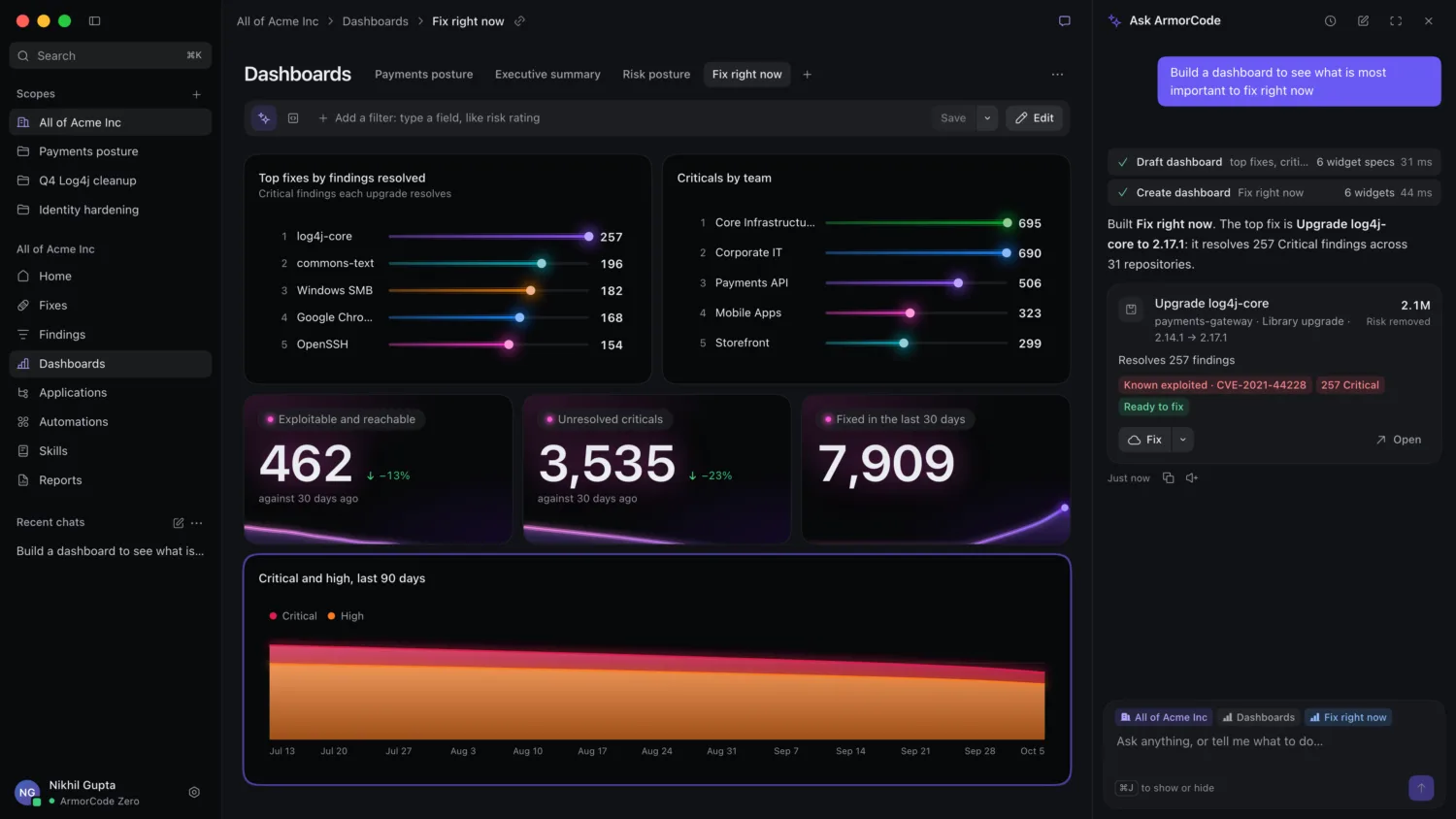Toggle the sidebar panel icon beside window controls

pyautogui.click(x=94, y=20)
